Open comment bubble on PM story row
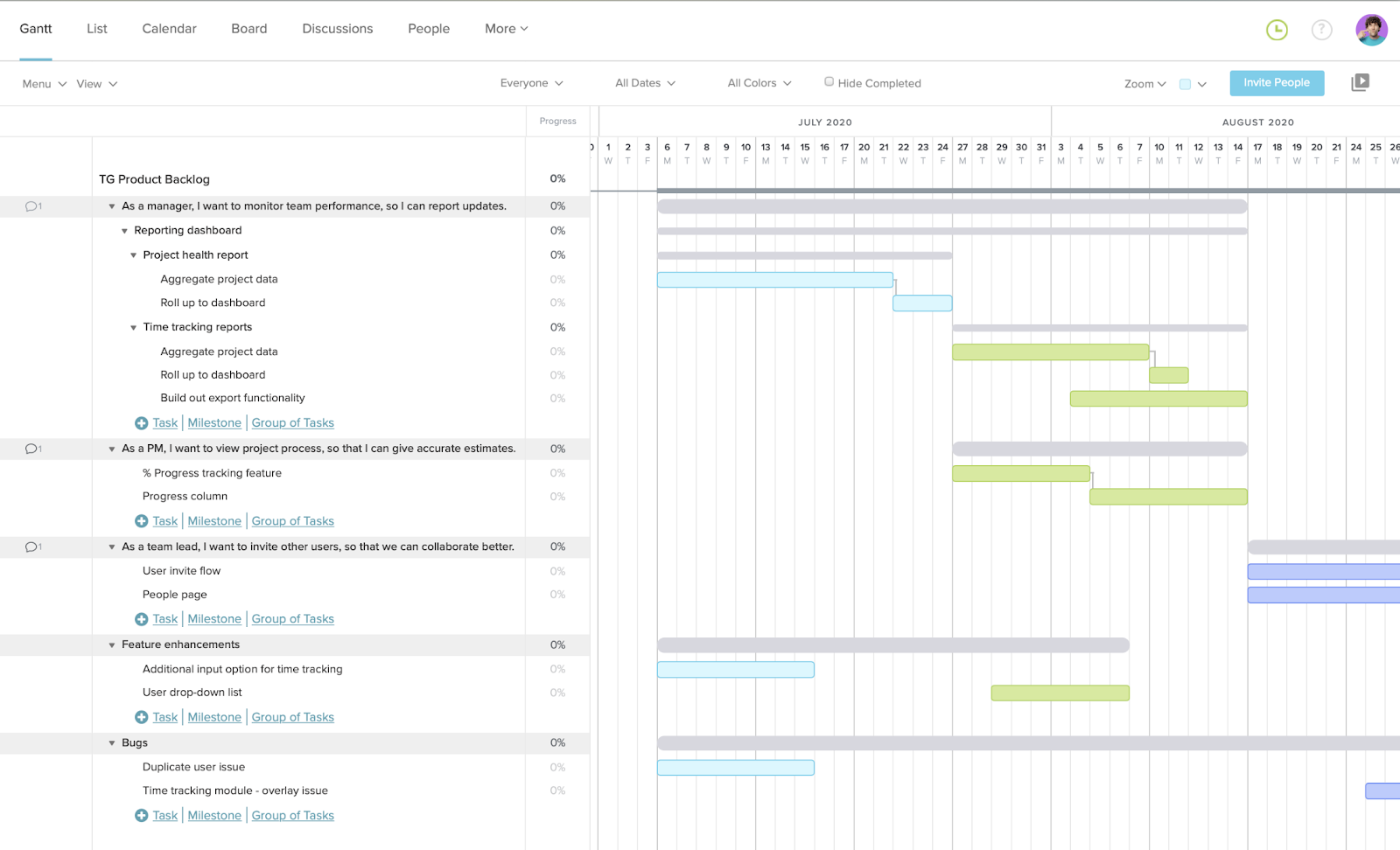Screen dimensions: 1400x850 pyautogui.click(x=32, y=449)
